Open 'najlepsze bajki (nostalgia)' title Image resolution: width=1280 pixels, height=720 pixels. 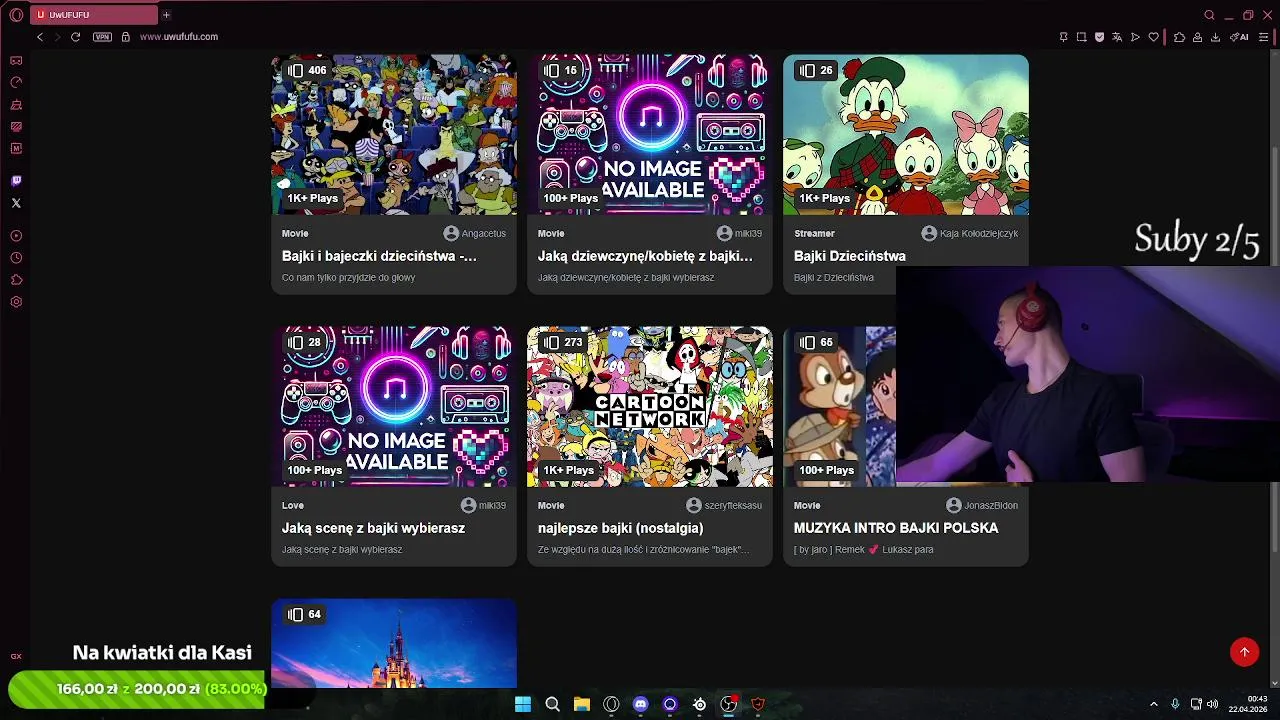pyautogui.click(x=621, y=528)
